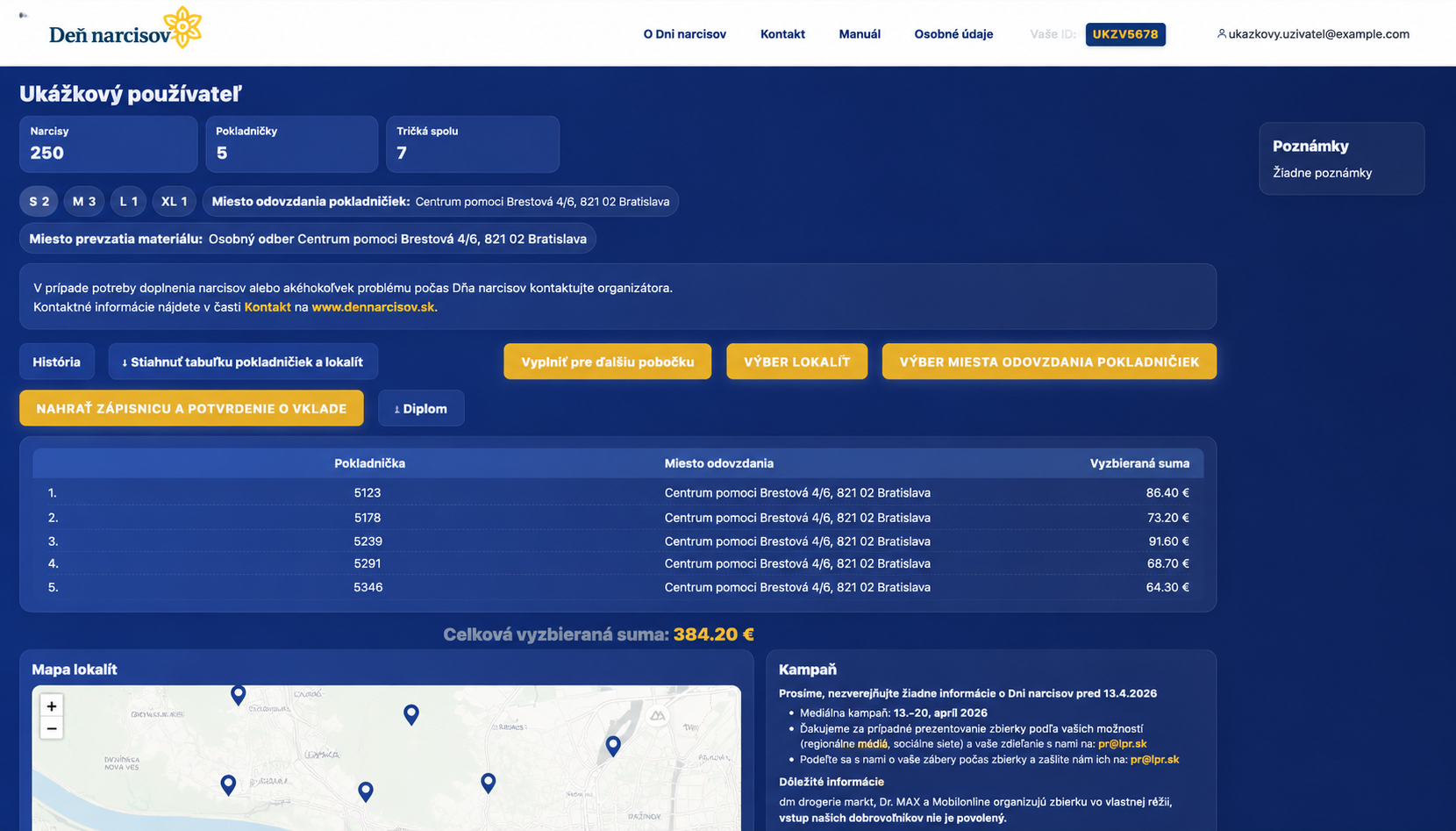Screen dimensions: 1456x831
Task: Select the Narcisy 250 stat card
Action: point(109,144)
